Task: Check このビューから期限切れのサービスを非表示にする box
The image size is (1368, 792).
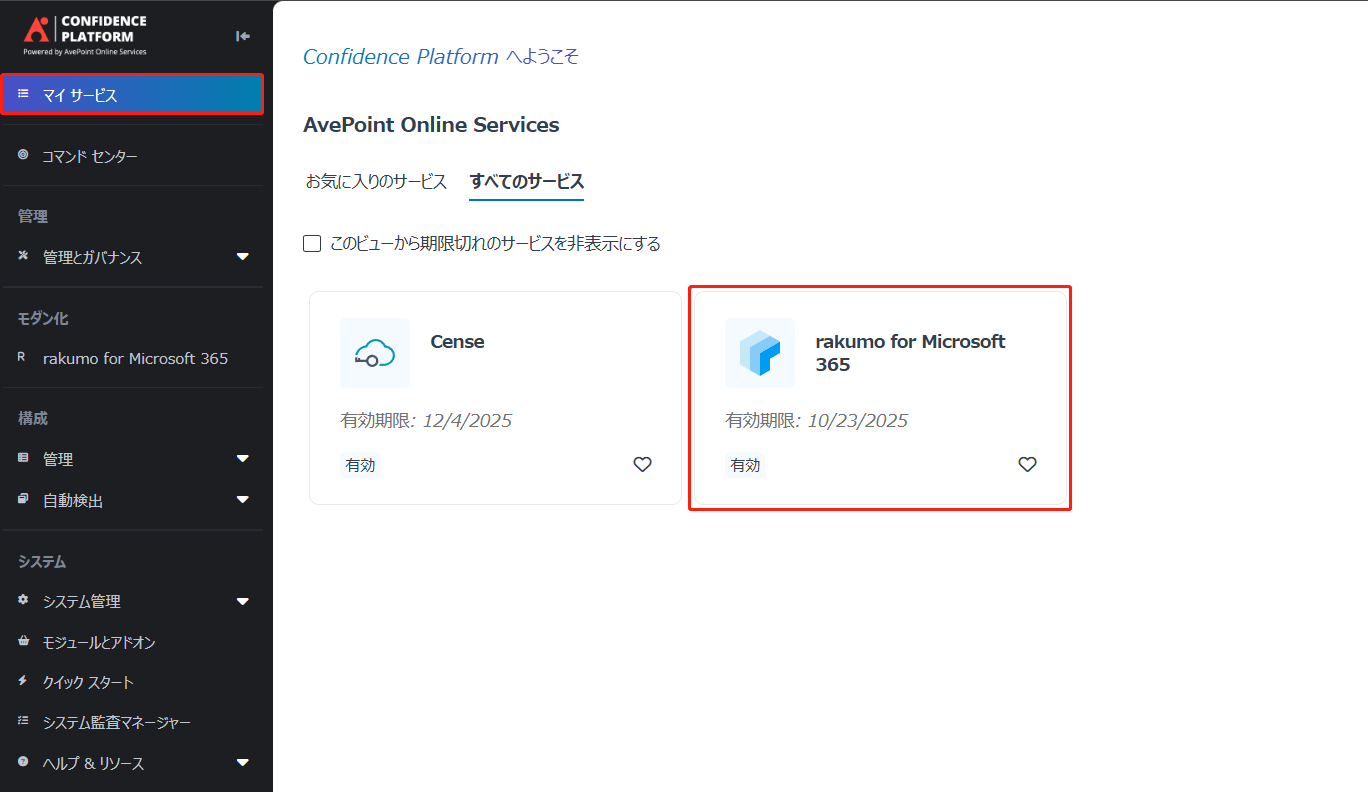Action: coord(312,243)
